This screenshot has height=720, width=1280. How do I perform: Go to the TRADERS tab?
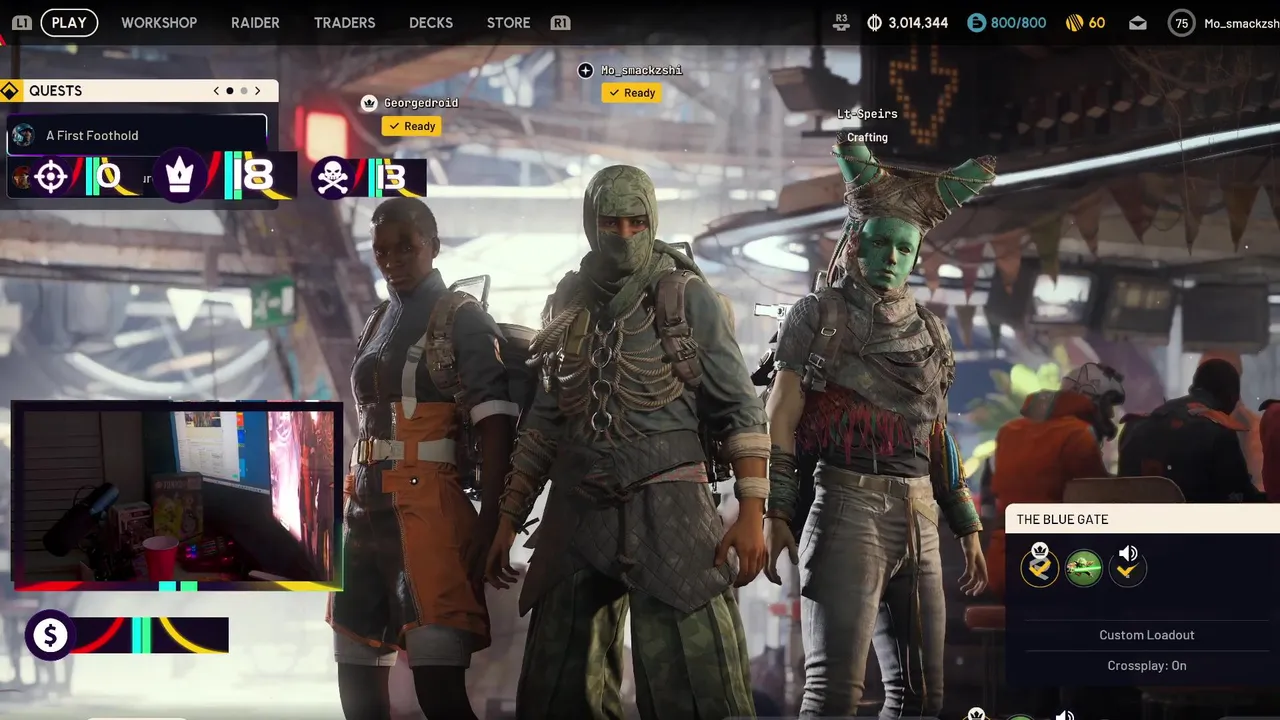click(344, 22)
